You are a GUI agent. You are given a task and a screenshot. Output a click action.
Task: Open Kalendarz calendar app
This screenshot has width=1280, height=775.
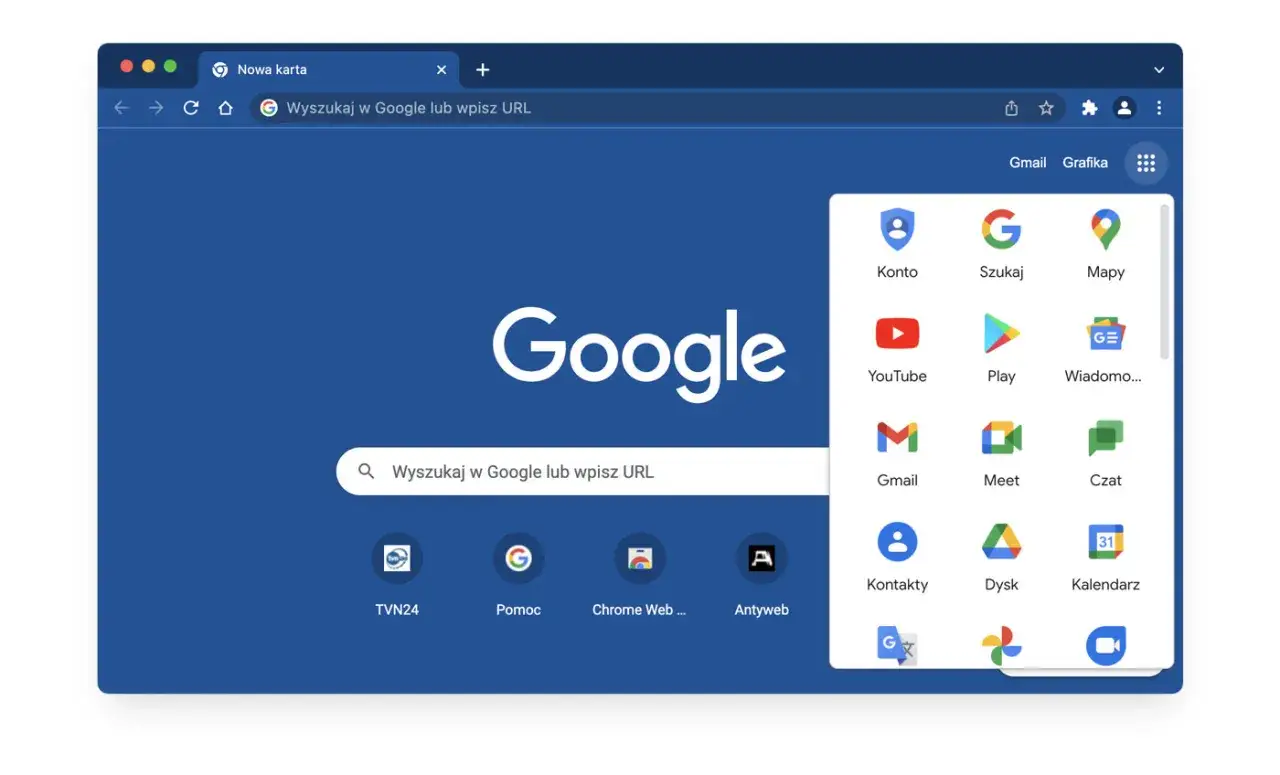(1105, 556)
